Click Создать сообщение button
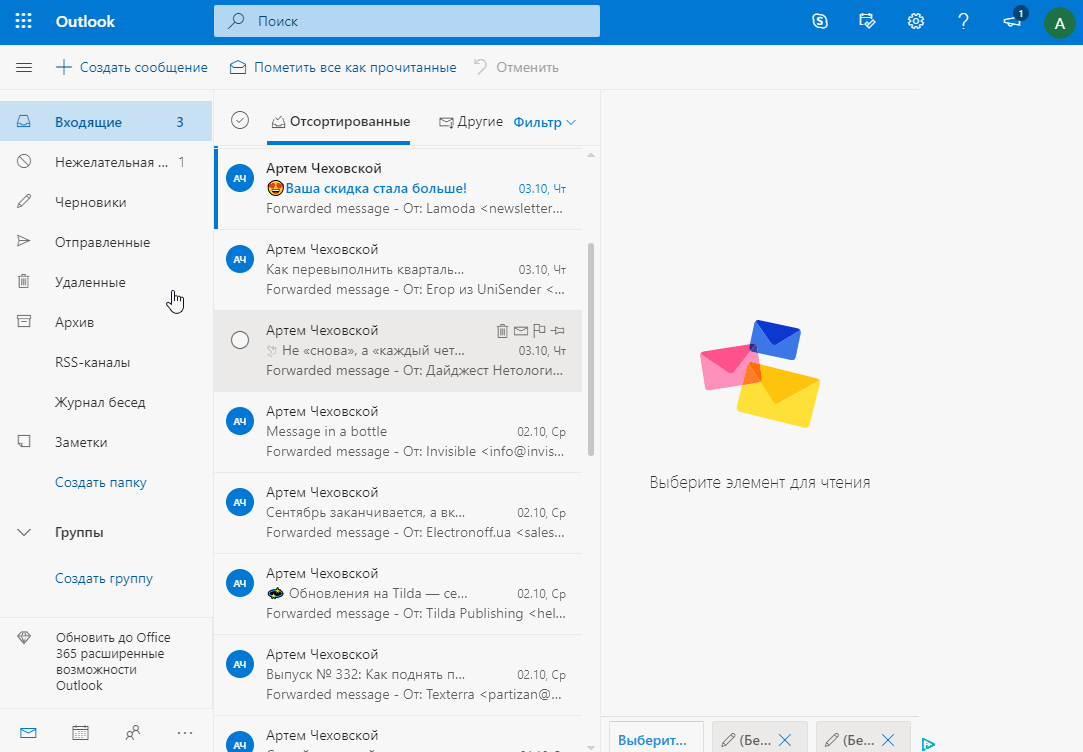The width and height of the screenshot is (1083, 752). coord(131,68)
